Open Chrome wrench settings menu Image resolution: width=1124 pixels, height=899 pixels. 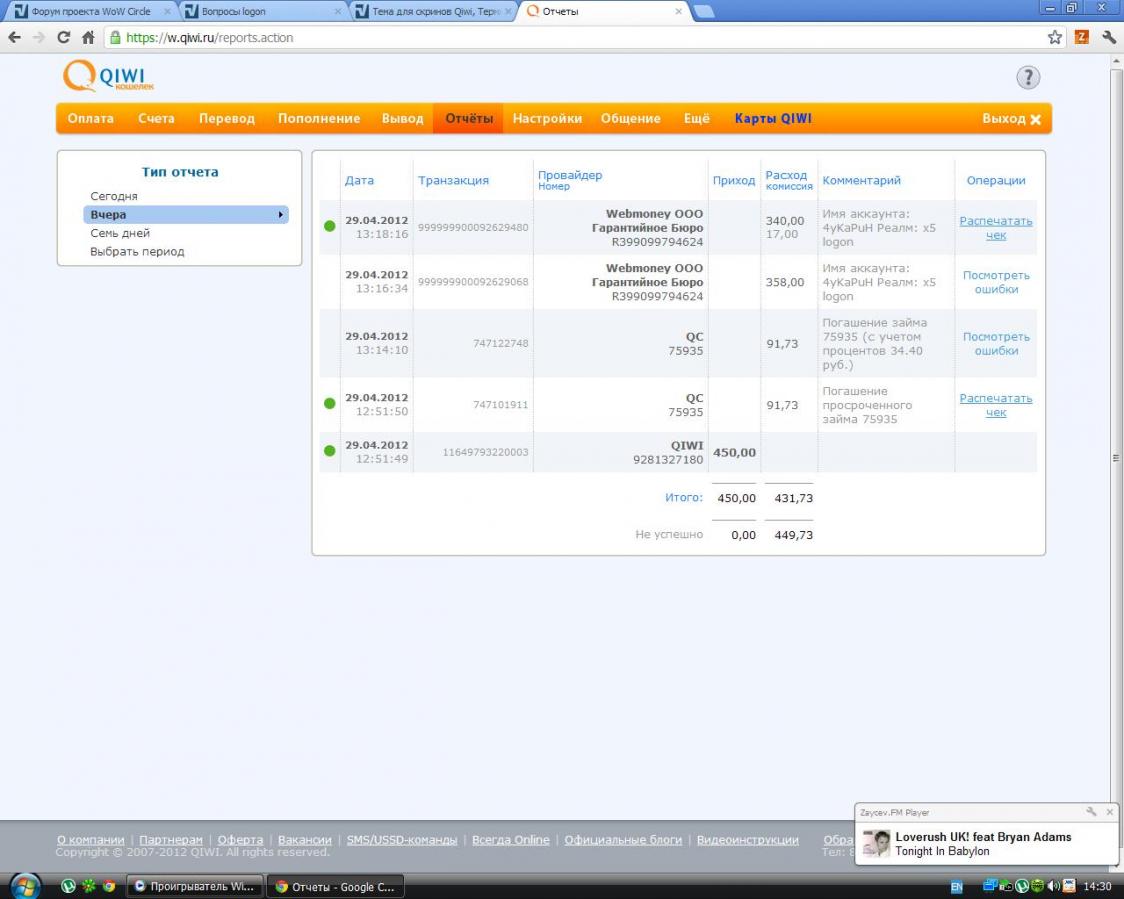click(1108, 37)
